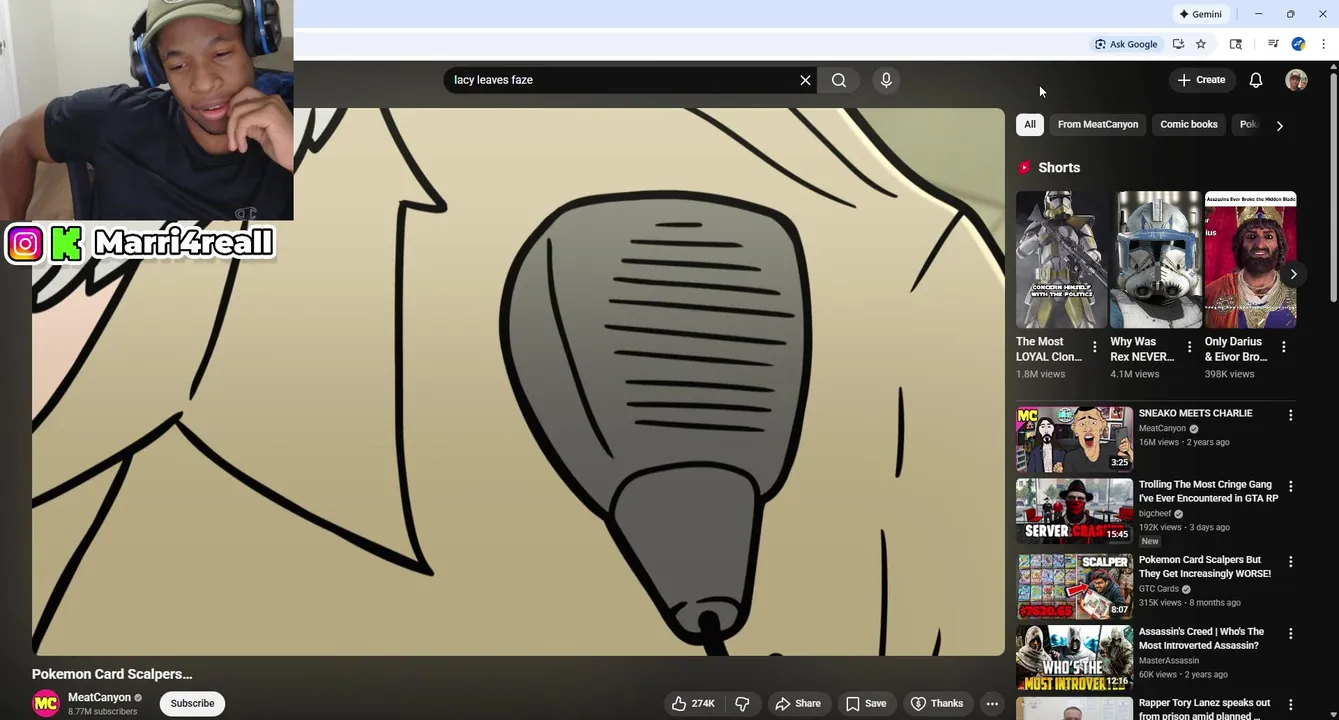
Task: Open options for Most LOYAL Clone short
Action: coord(1094,347)
